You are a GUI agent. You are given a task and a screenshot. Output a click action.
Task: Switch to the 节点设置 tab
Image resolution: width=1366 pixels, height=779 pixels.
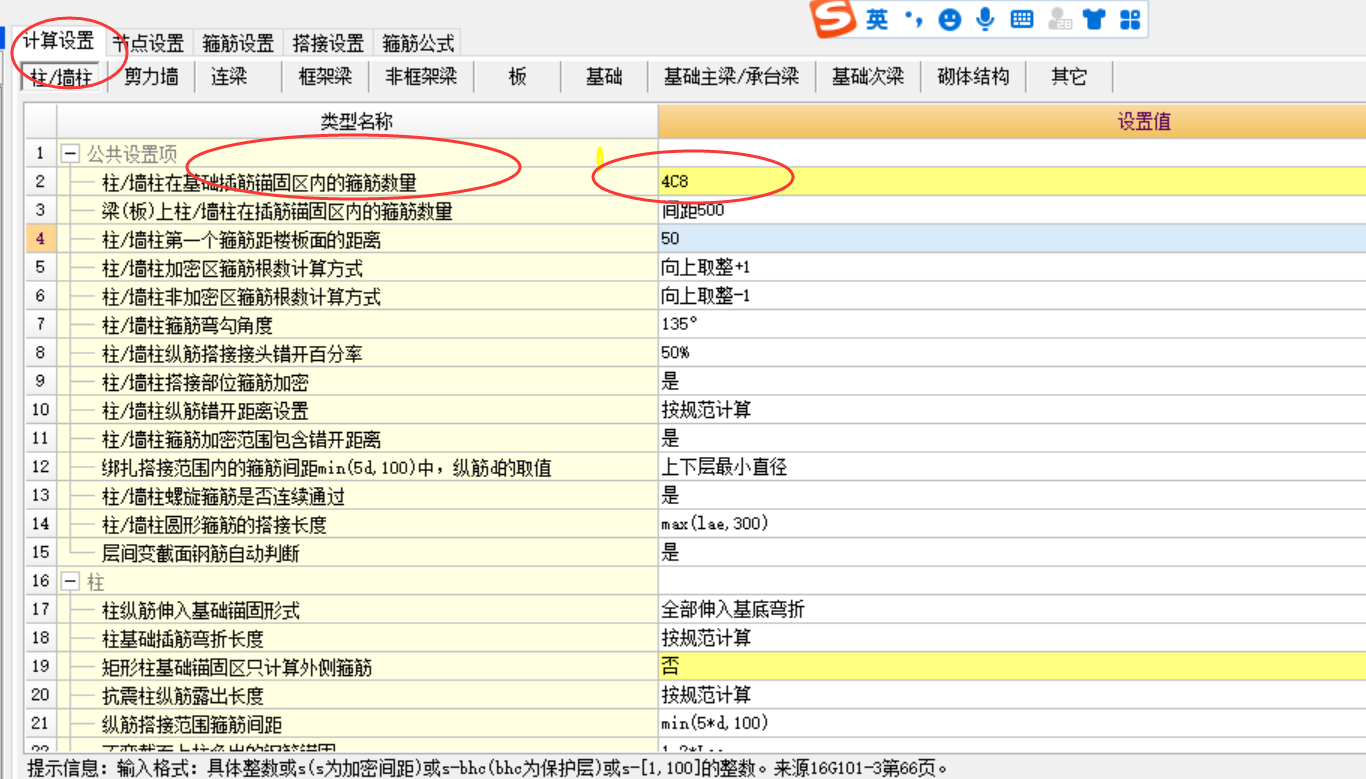click(148, 43)
